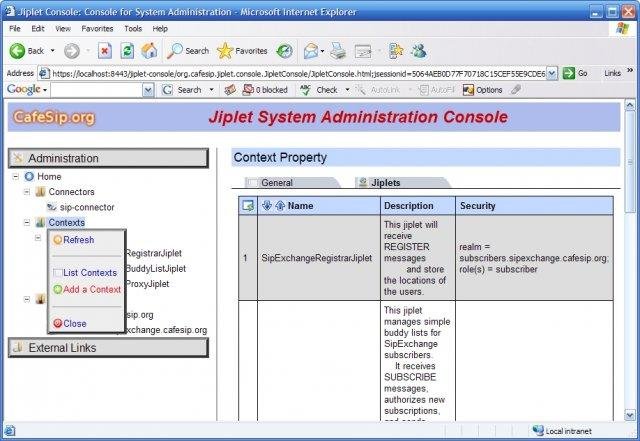This screenshot has height=441, width=640.
Task: Collapse the Home tree node
Action: tap(16, 177)
